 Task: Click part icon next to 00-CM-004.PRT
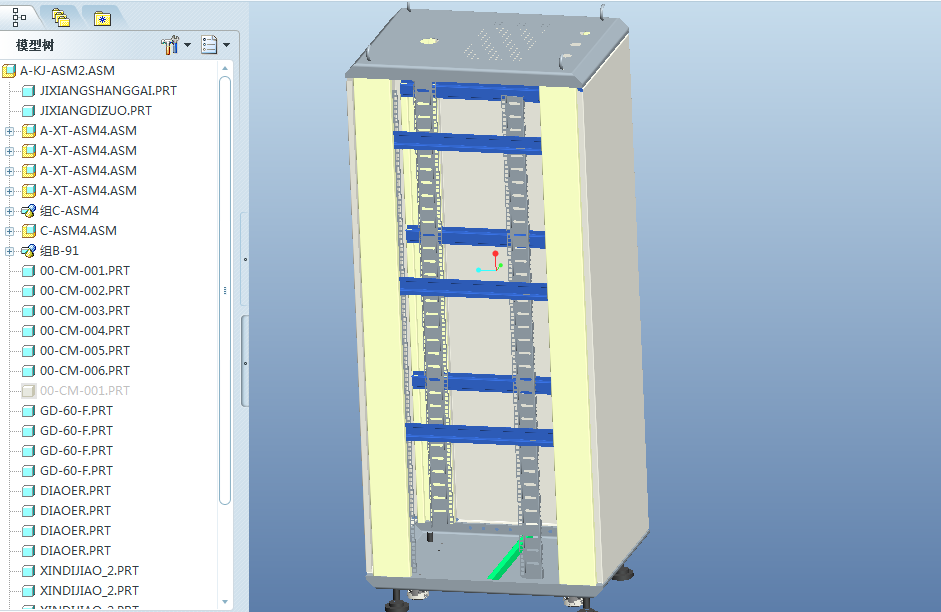[28, 331]
